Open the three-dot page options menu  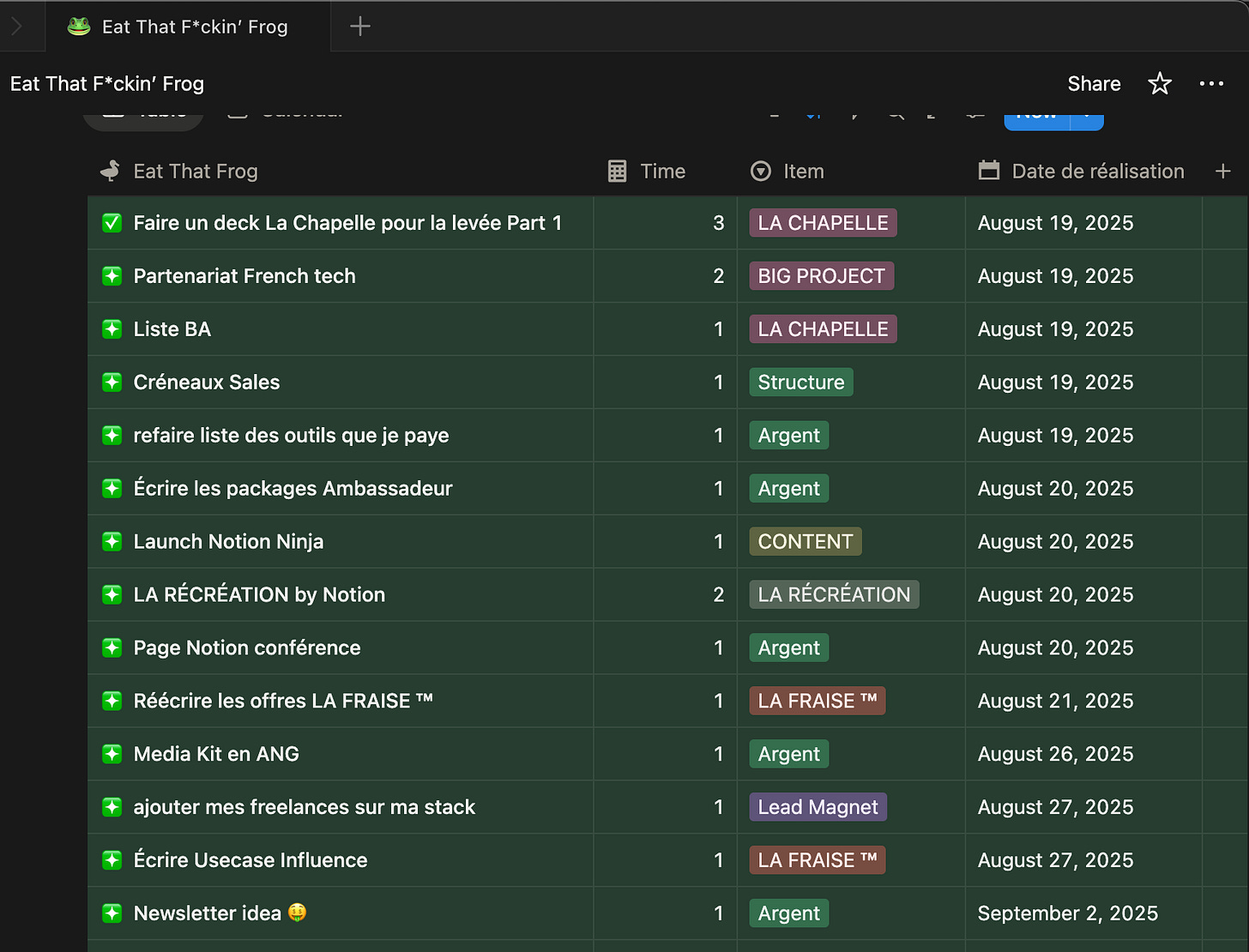coord(1211,84)
